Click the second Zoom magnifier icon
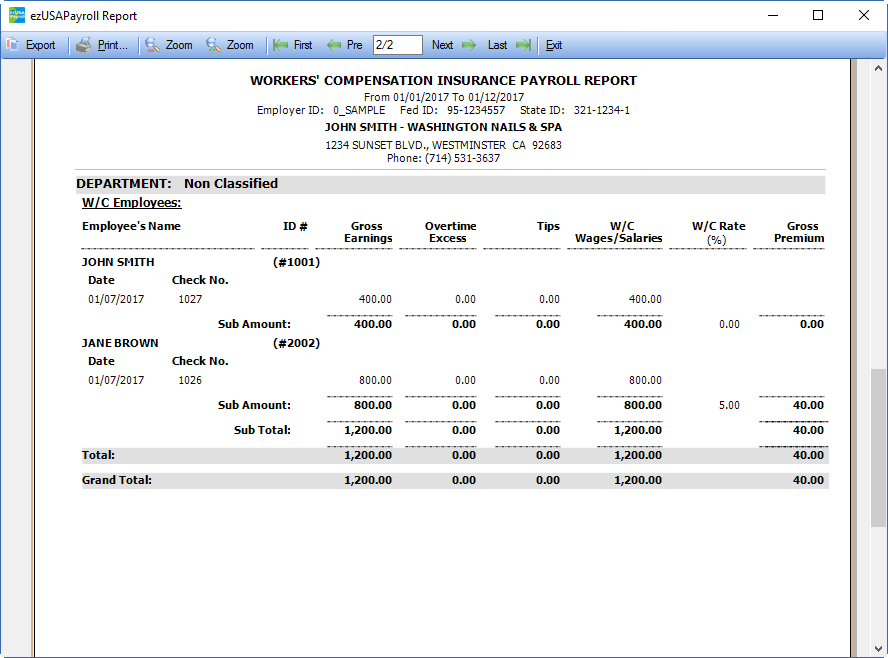Viewport: 888px width, 658px height. click(x=213, y=45)
